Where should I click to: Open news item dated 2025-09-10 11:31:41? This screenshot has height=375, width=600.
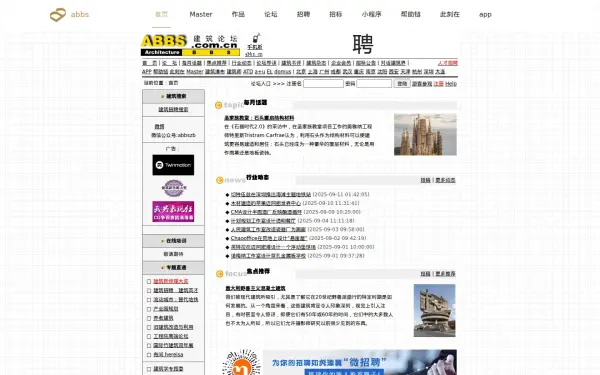pos(266,203)
